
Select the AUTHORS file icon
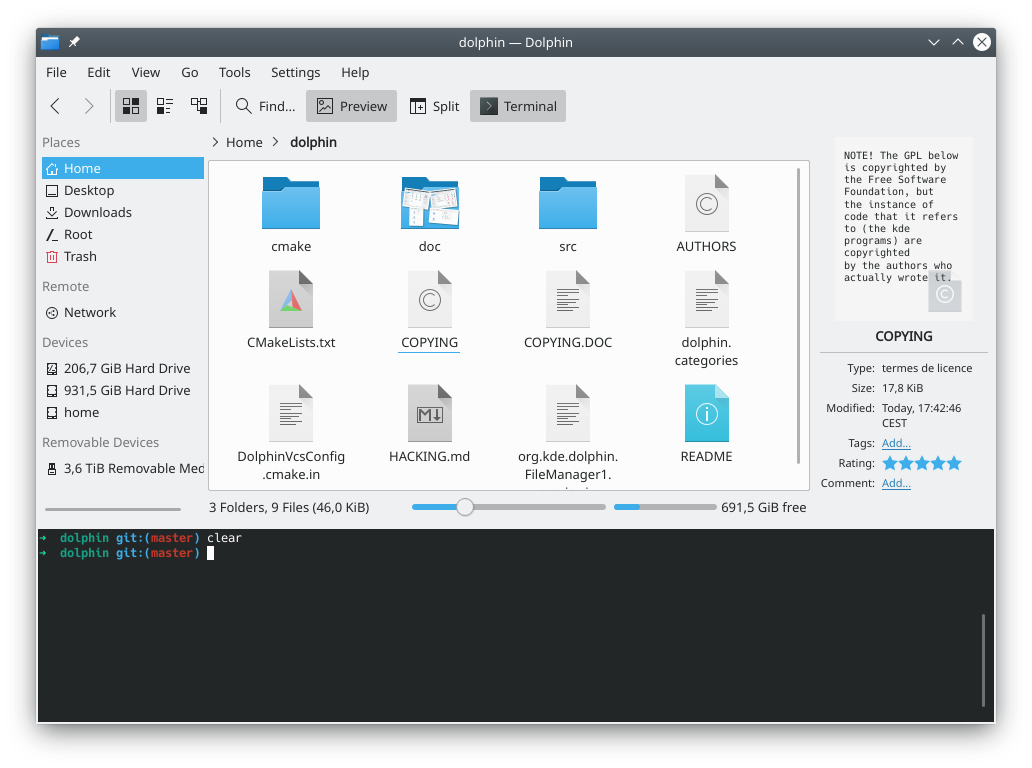[x=707, y=203]
